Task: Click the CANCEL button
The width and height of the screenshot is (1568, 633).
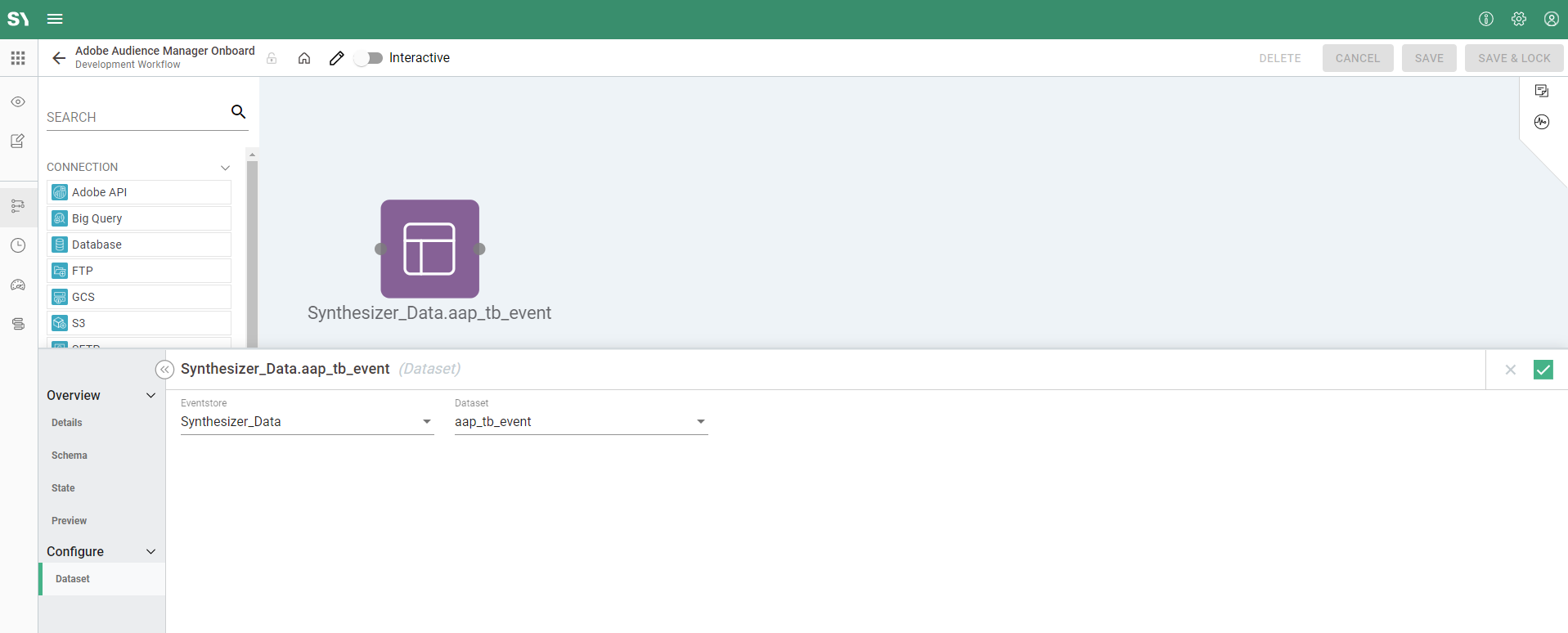Action: 1357,58
